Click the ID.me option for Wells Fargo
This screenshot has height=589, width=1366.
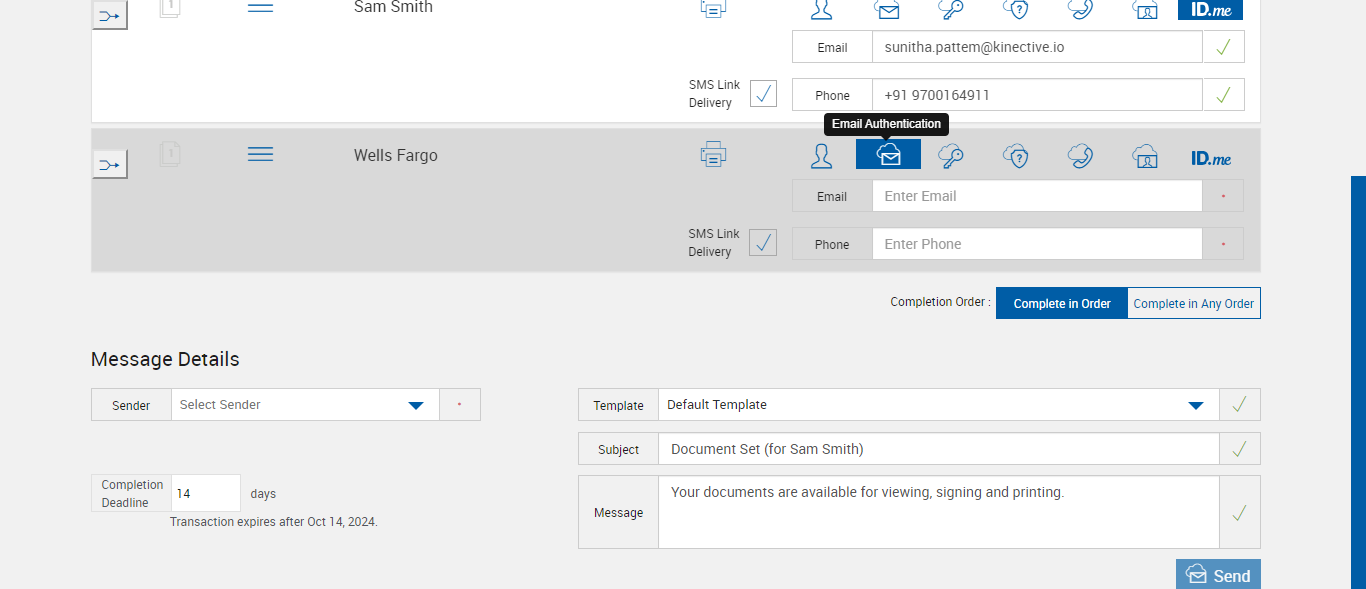pos(1210,158)
